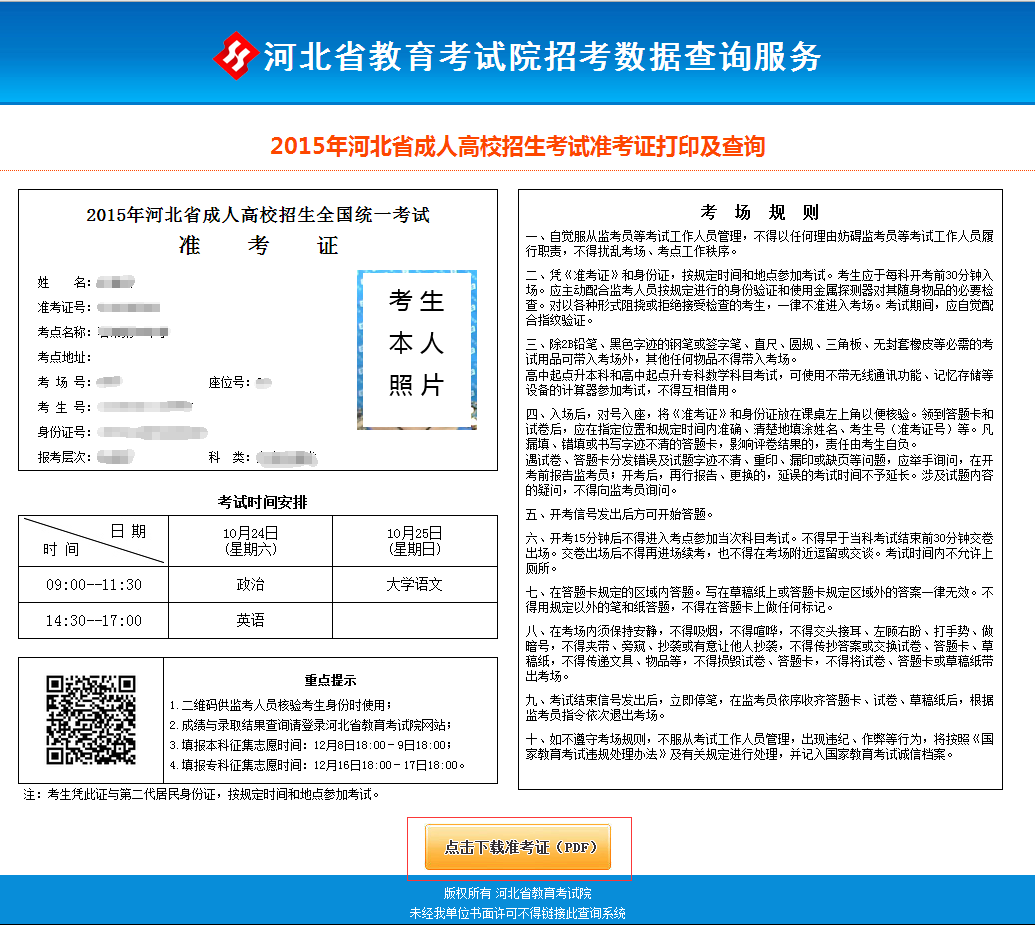Image resolution: width=1035 pixels, height=925 pixels.
Task: Click the footer notice 未经我单位书面许可不得链接此查询系统
Action: (517, 913)
